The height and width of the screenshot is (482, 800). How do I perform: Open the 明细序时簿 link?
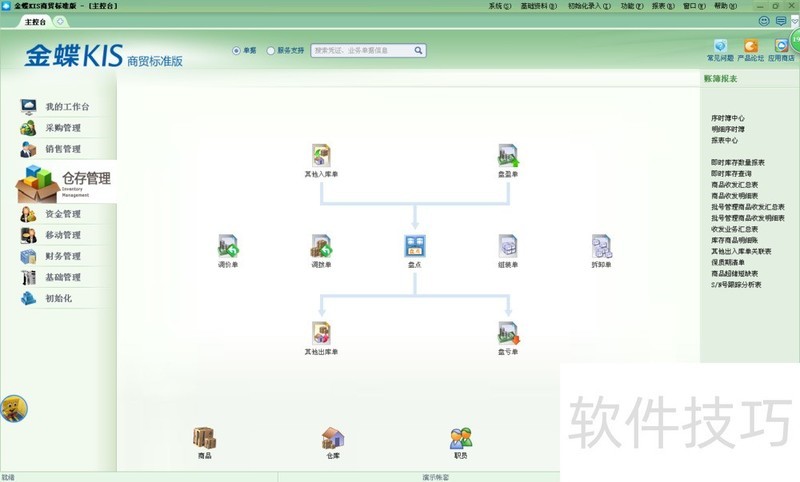pos(728,129)
